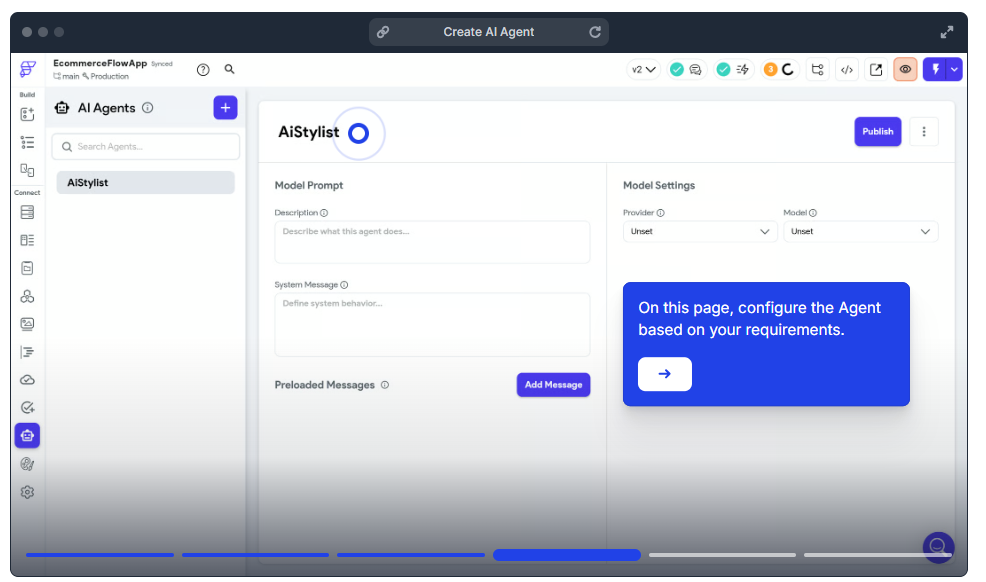Click the thick highlighted tour progress segment
The height and width of the screenshot is (582, 986).
[x=567, y=555]
